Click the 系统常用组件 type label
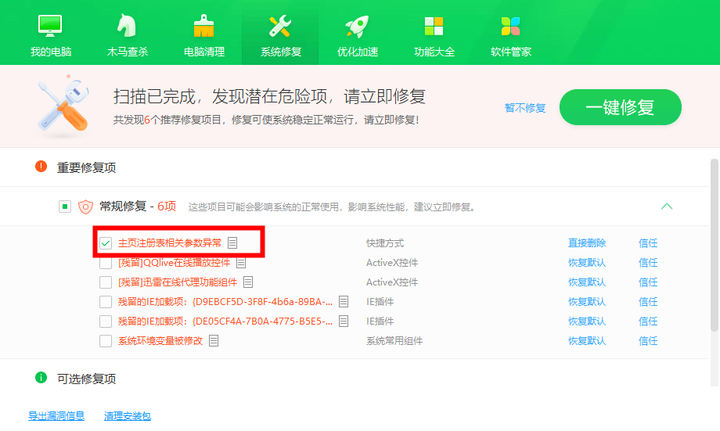Screen dimensions: 720x431 [x=394, y=341]
